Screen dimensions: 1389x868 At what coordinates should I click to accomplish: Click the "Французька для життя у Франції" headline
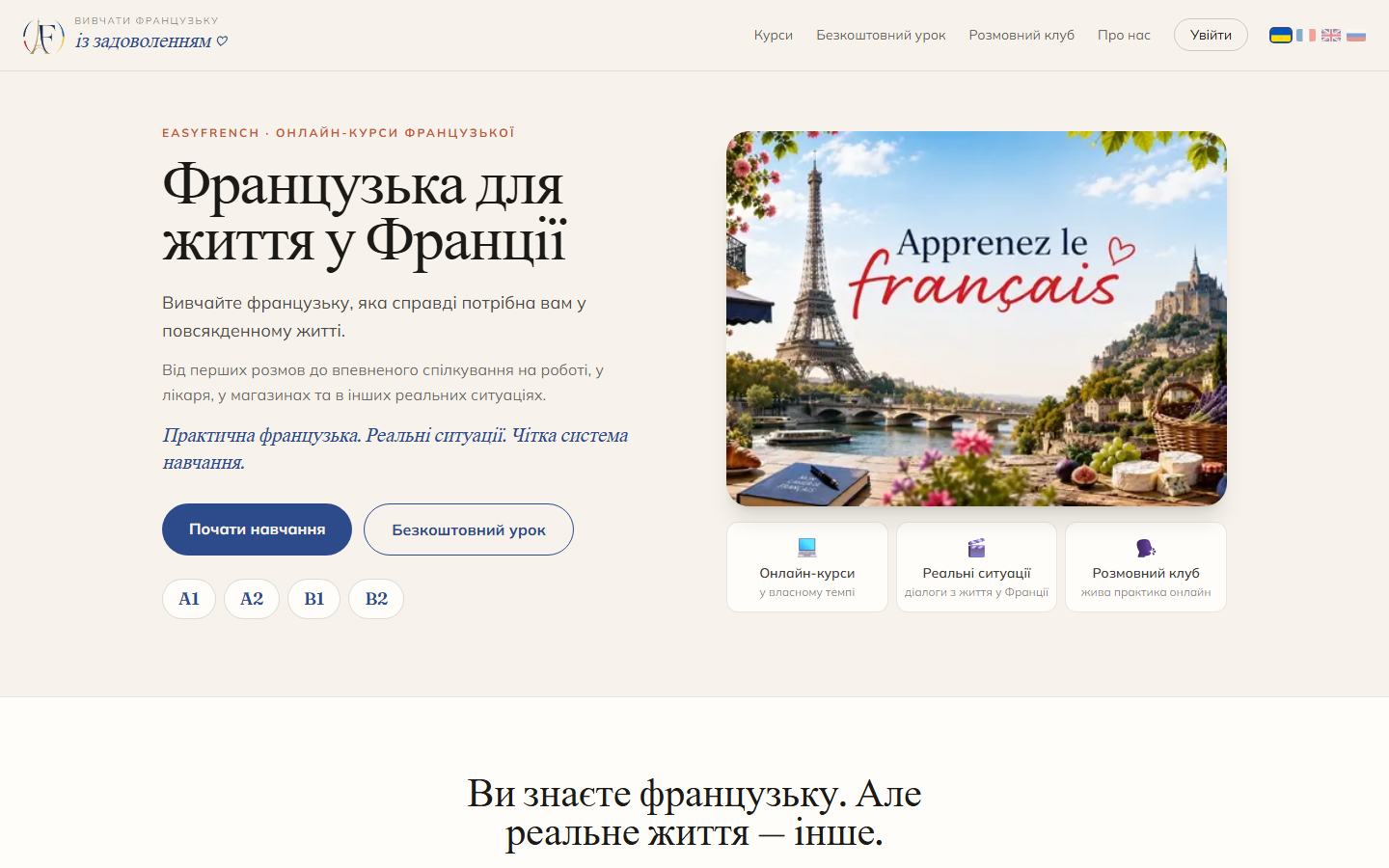pyautogui.click(x=365, y=212)
